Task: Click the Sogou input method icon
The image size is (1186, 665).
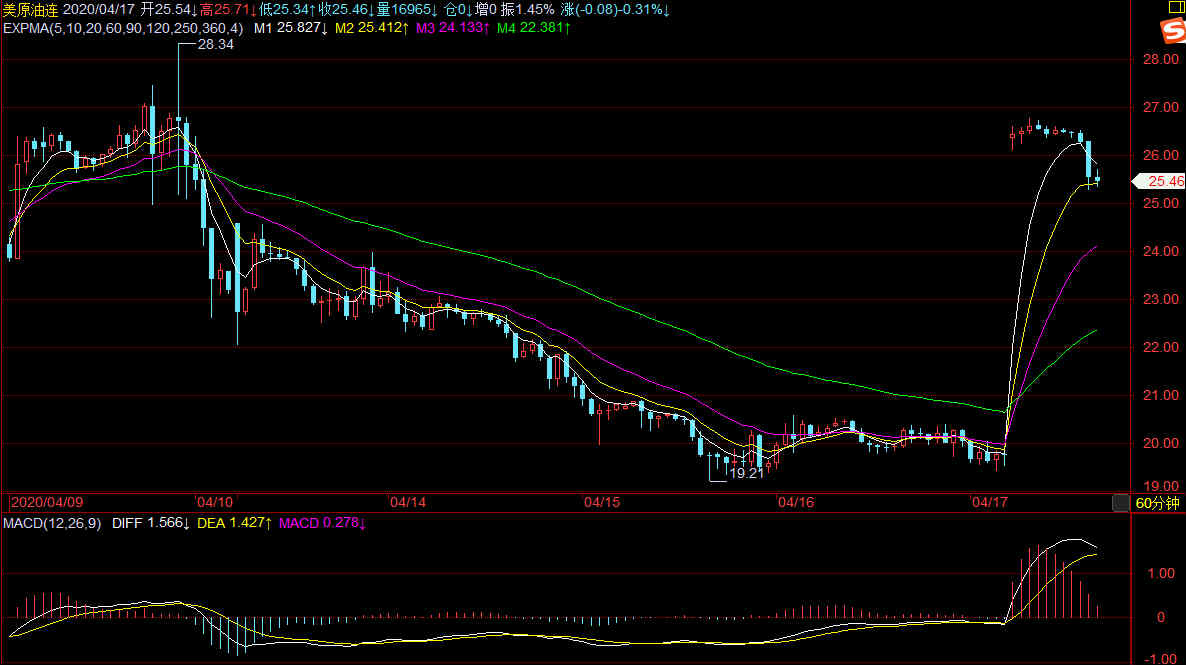Action: (x=1174, y=30)
